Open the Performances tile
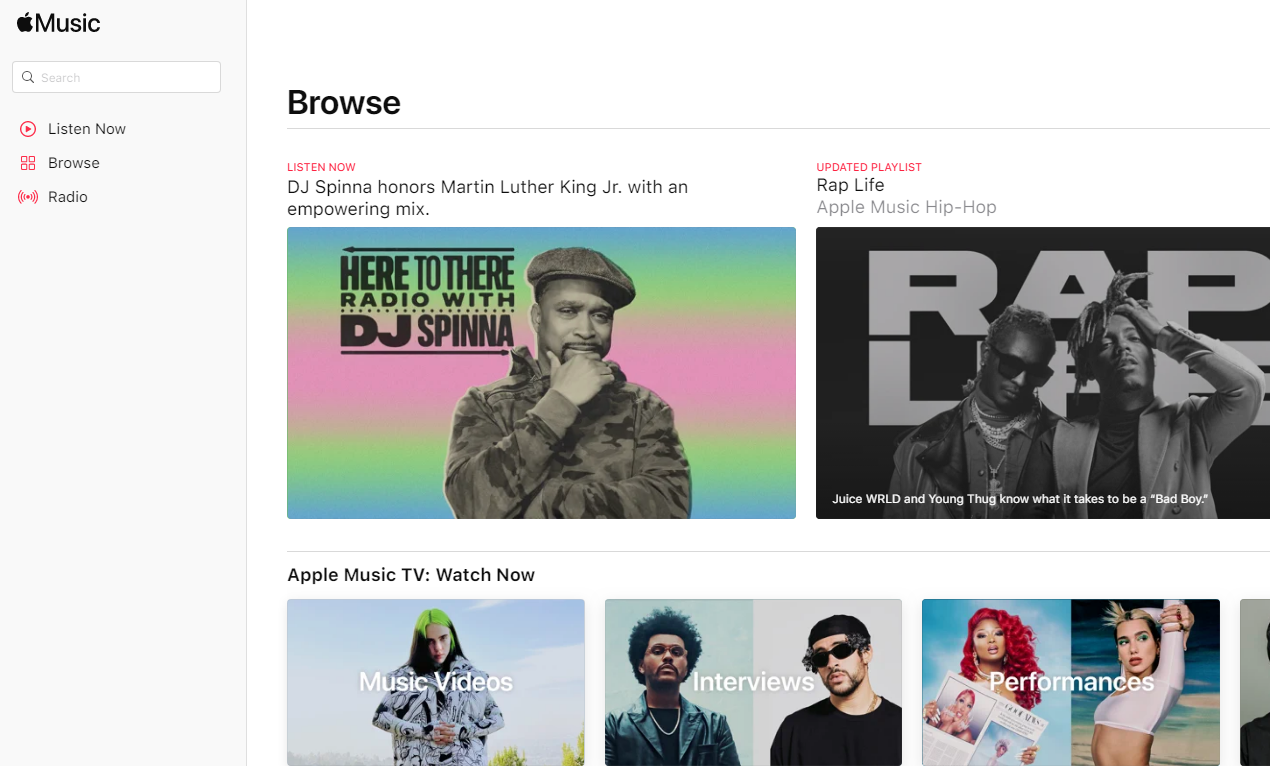Screen dimensions: 1270x766 coord(1071,682)
